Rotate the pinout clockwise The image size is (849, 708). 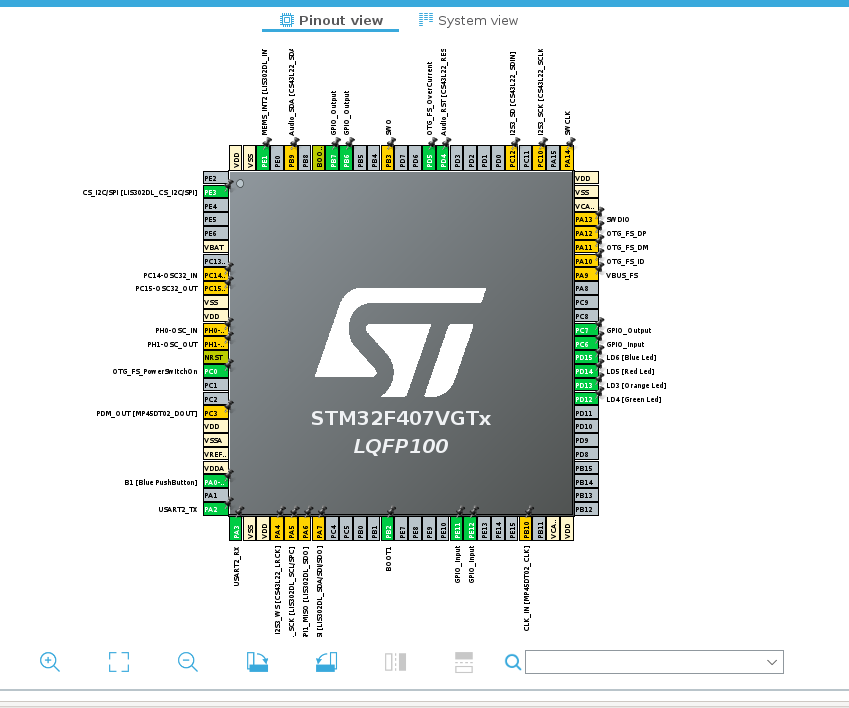(256, 661)
